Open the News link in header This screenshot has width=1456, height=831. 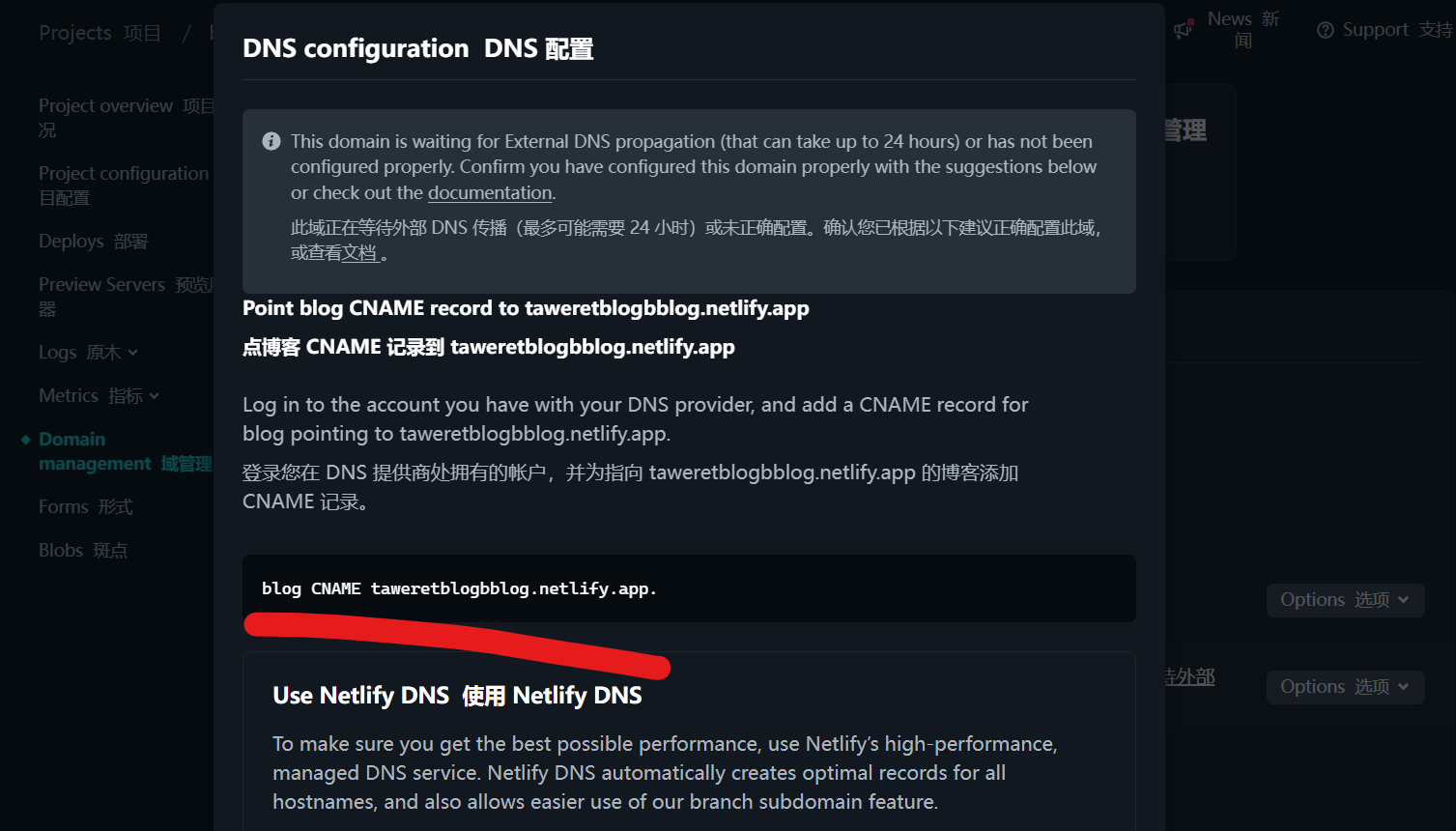click(1243, 30)
